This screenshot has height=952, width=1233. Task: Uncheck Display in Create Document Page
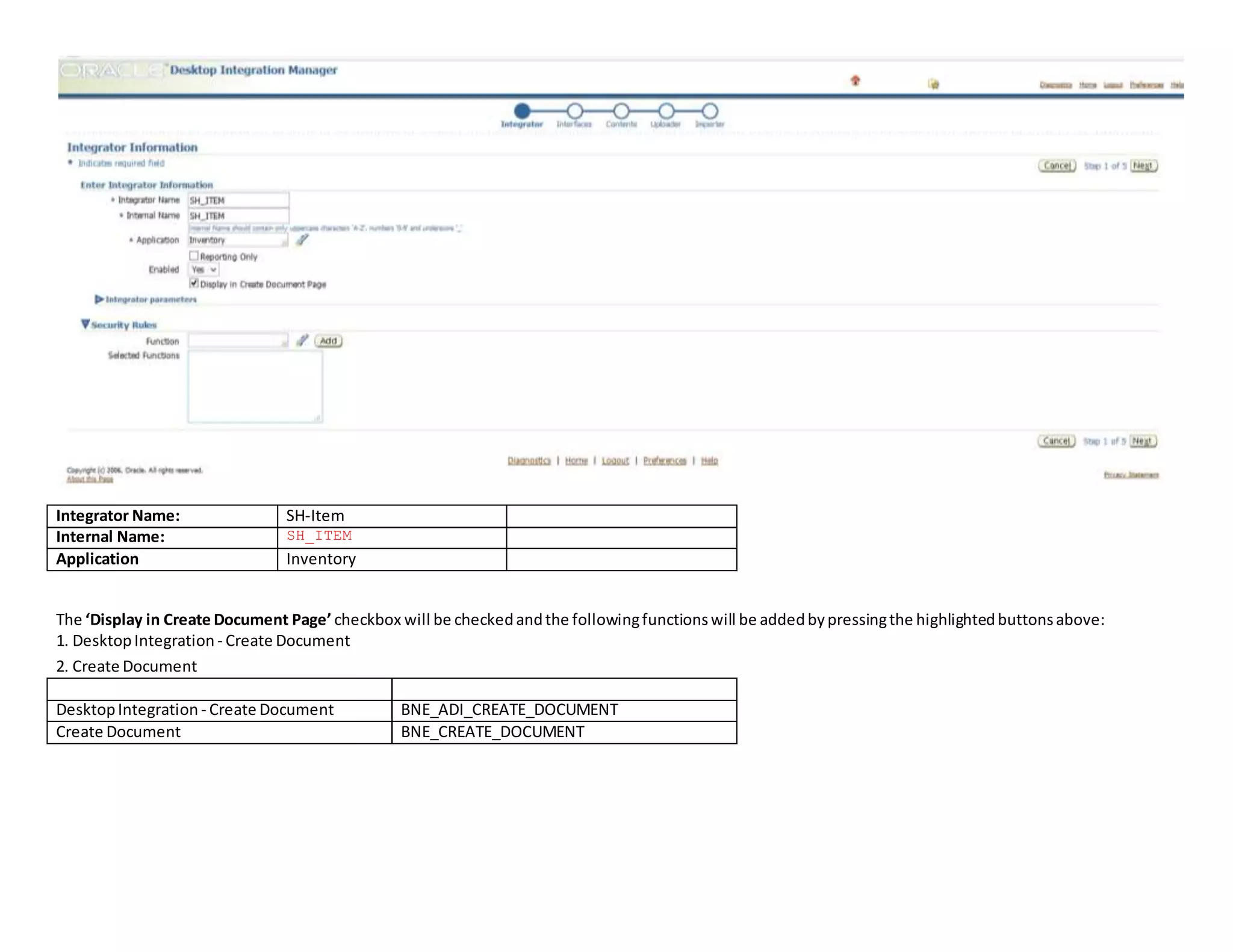coord(194,283)
